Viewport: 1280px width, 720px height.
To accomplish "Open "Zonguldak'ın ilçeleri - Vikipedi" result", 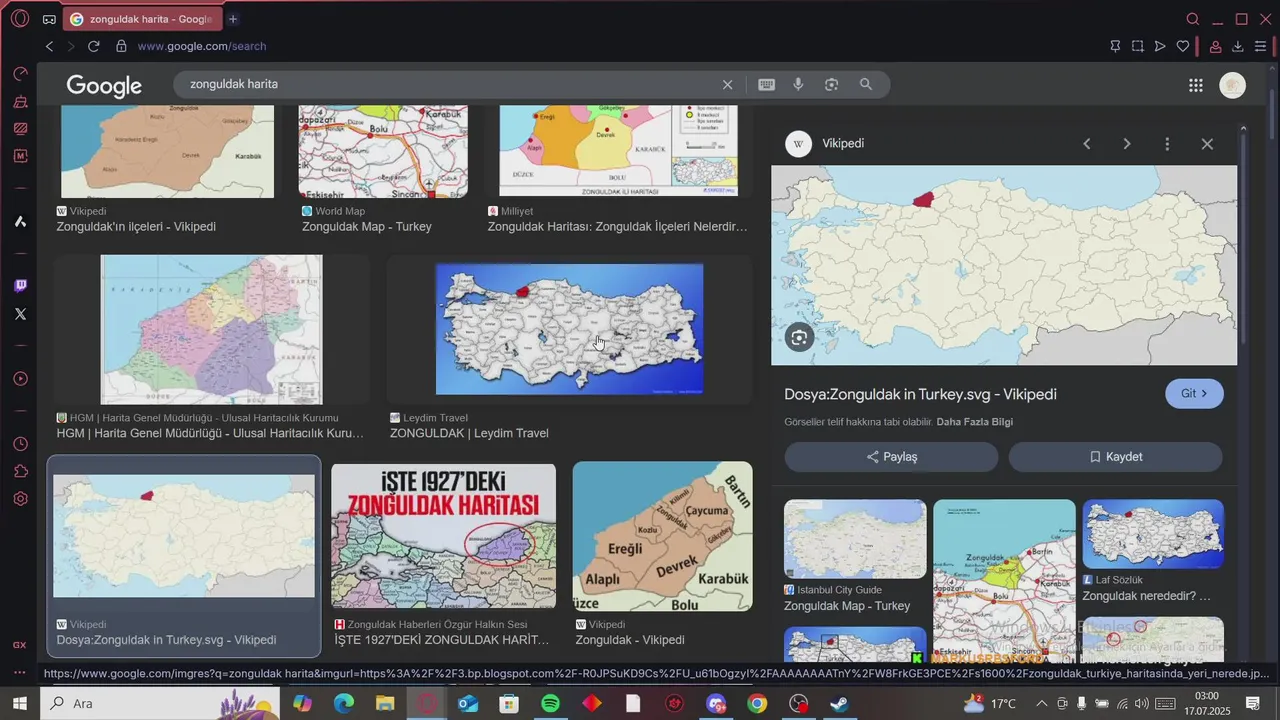I will pos(136,227).
